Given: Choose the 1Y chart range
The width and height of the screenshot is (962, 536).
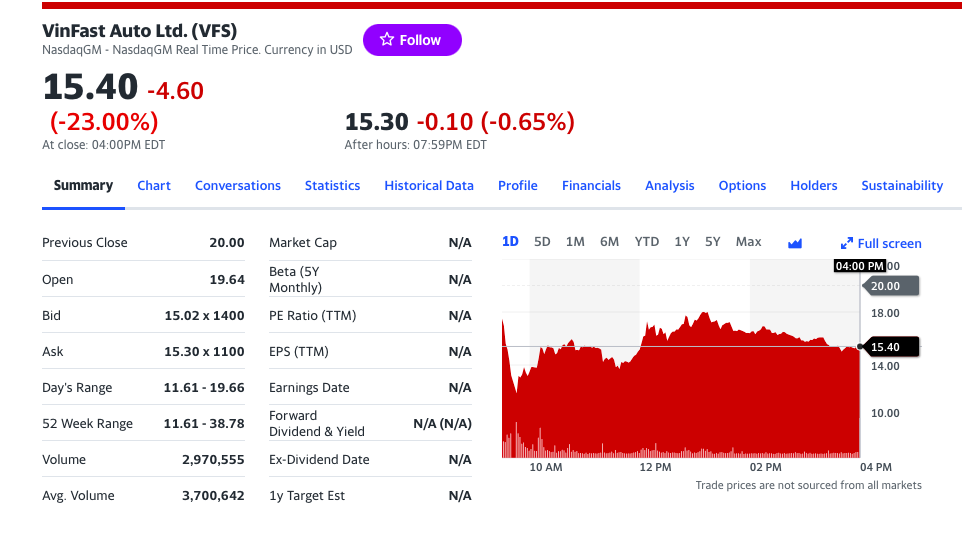Looking at the screenshot, I should (x=682, y=242).
